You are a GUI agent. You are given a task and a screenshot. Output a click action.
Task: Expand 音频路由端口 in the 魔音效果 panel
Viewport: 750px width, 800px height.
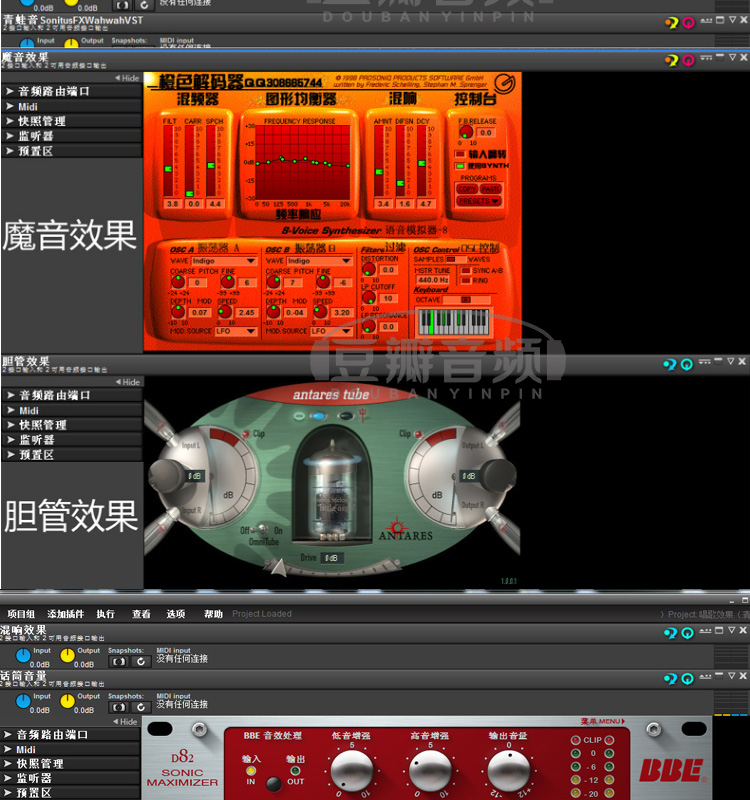pos(71,91)
